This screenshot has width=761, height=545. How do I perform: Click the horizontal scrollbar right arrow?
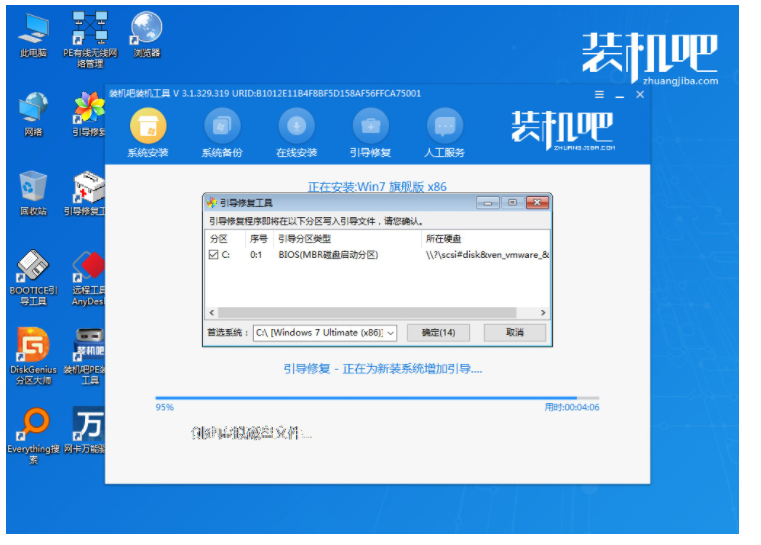point(543,313)
